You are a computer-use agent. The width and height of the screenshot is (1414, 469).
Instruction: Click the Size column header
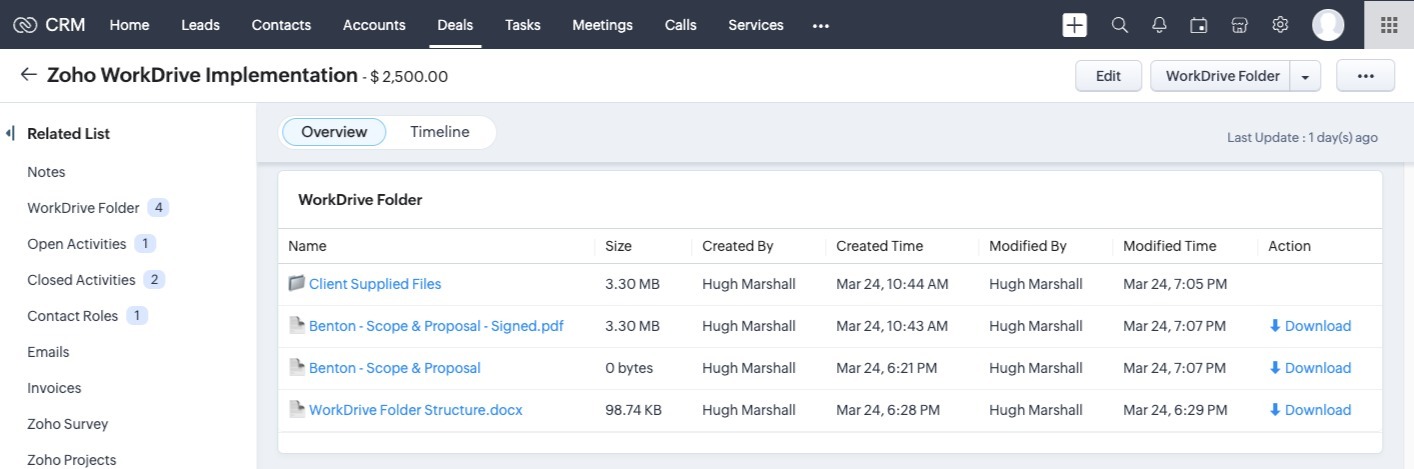tap(618, 246)
